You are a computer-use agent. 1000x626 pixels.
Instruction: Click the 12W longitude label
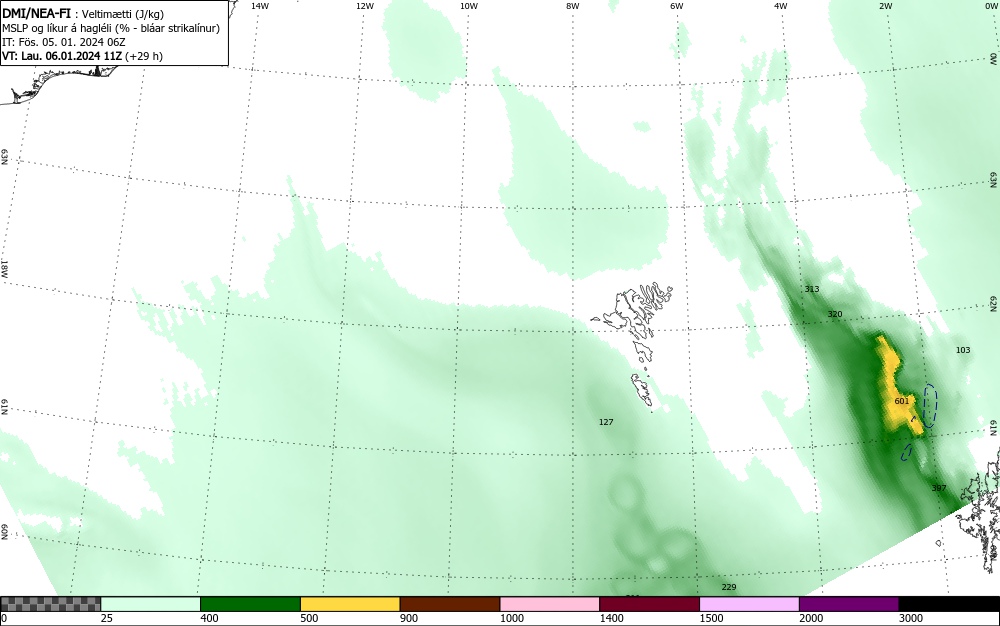364,6
